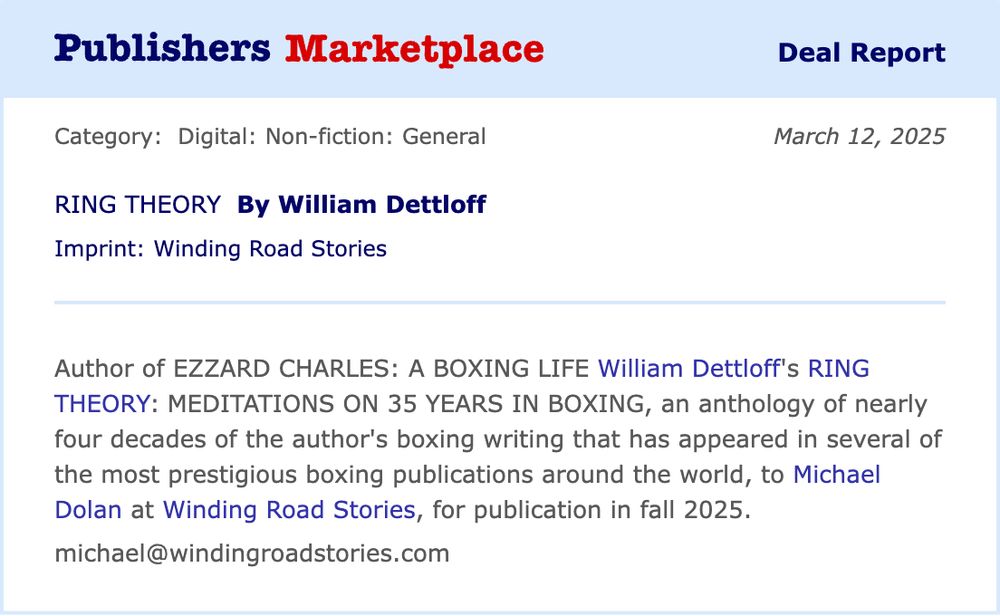The image size is (1000, 616).
Task: Click EZZARD CHARLES: A BOXING LIFE text
Action: tap(381, 368)
